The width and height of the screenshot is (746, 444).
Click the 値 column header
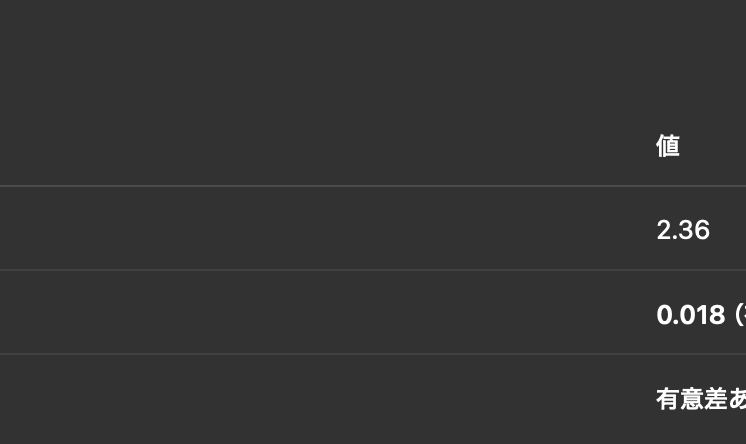pos(668,146)
